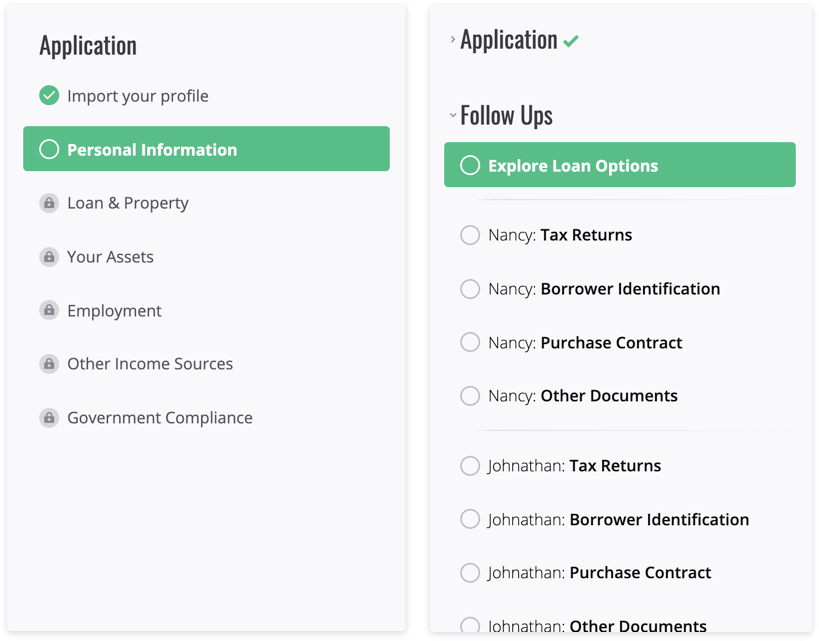Click the lock icon next to Your Assets
819x641 pixels.
point(49,257)
